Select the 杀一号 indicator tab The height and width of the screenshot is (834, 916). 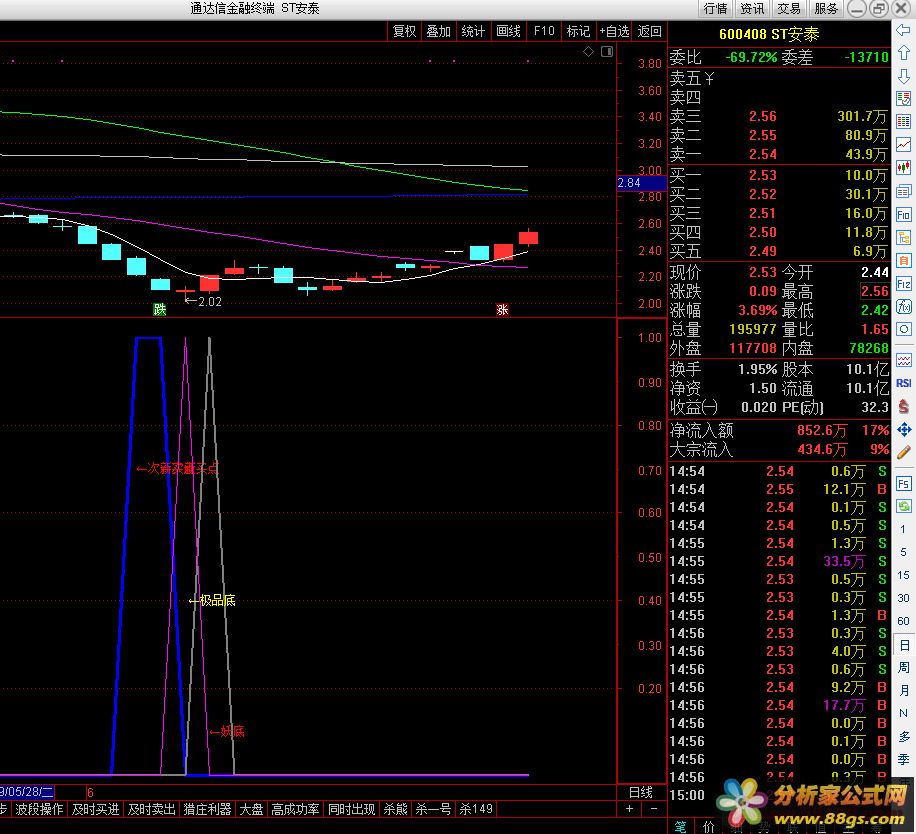433,809
